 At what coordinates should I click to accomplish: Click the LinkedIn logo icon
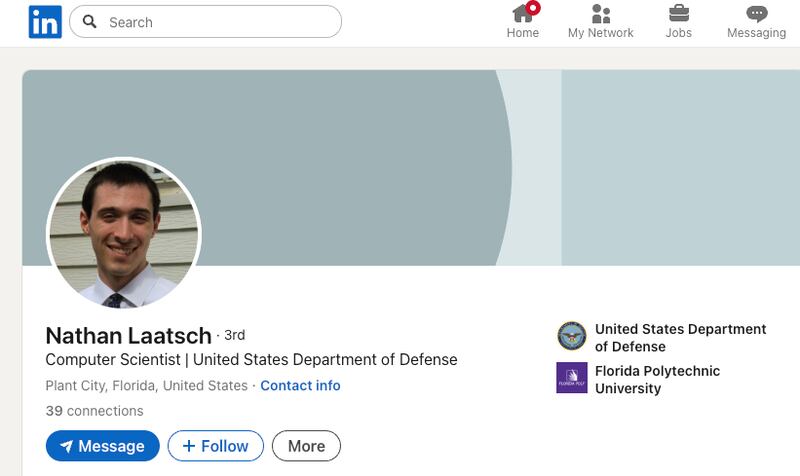(x=45, y=22)
